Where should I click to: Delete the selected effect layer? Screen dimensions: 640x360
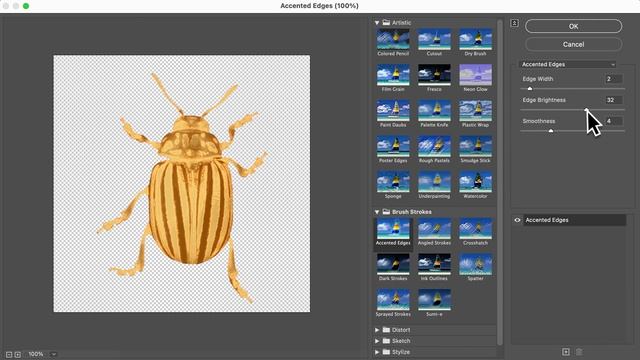579,352
